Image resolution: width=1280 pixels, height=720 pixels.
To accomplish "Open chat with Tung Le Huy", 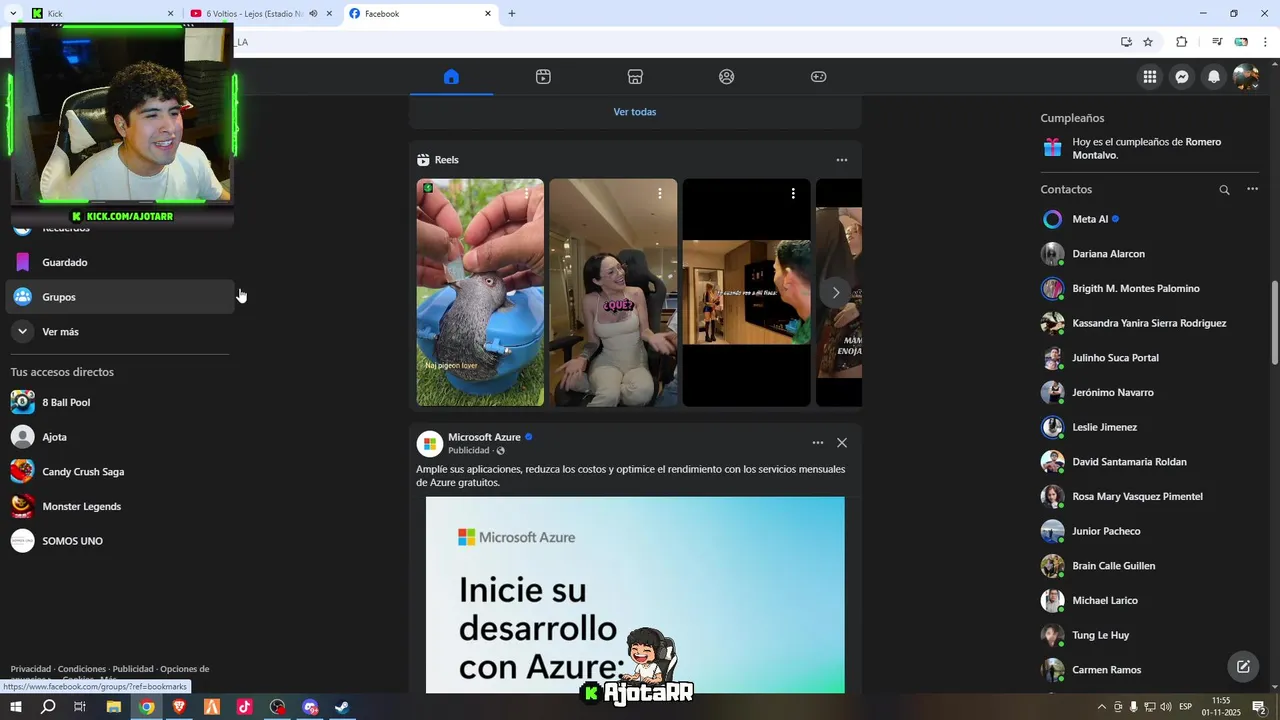I will click(x=1150, y=635).
